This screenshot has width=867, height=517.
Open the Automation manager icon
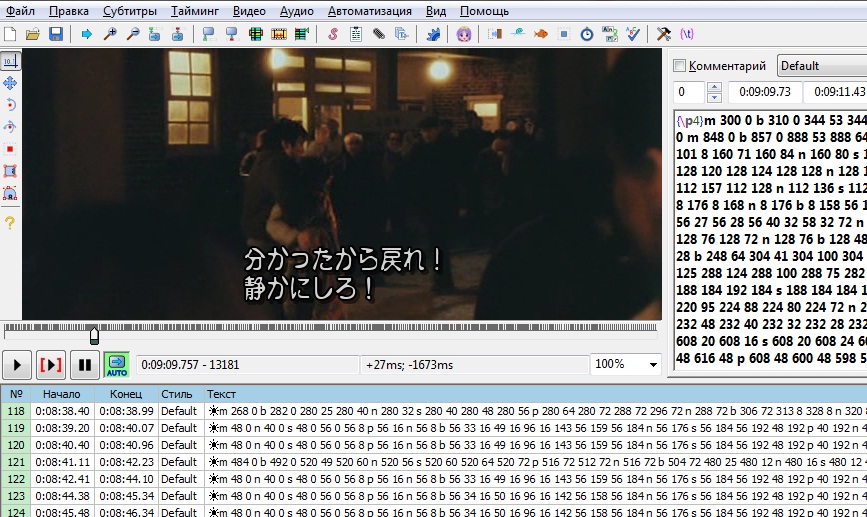click(433, 34)
